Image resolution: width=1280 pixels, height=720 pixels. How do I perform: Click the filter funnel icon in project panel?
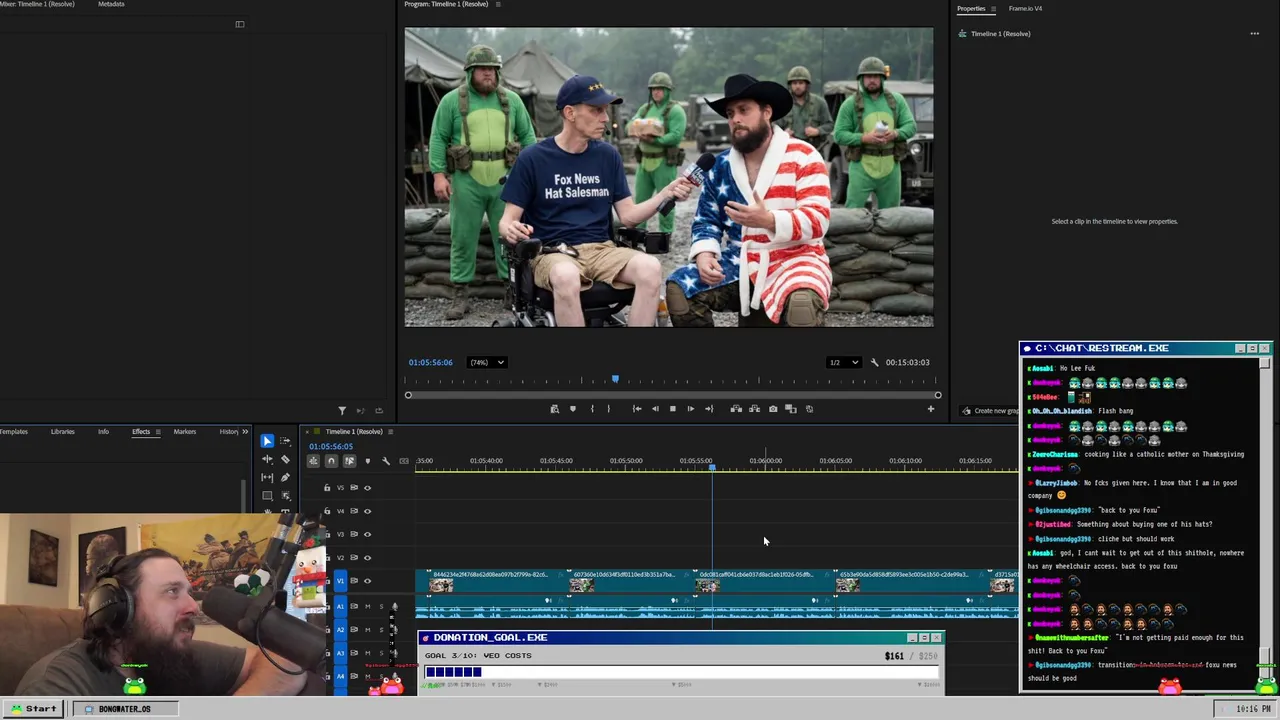click(342, 410)
